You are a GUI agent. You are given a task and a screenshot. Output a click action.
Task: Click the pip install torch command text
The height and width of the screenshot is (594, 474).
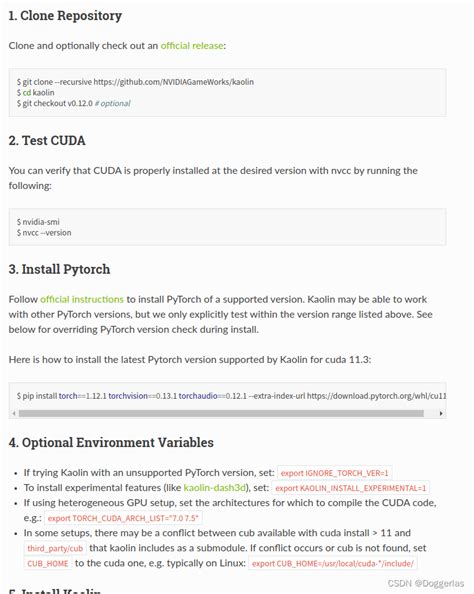[231, 396]
